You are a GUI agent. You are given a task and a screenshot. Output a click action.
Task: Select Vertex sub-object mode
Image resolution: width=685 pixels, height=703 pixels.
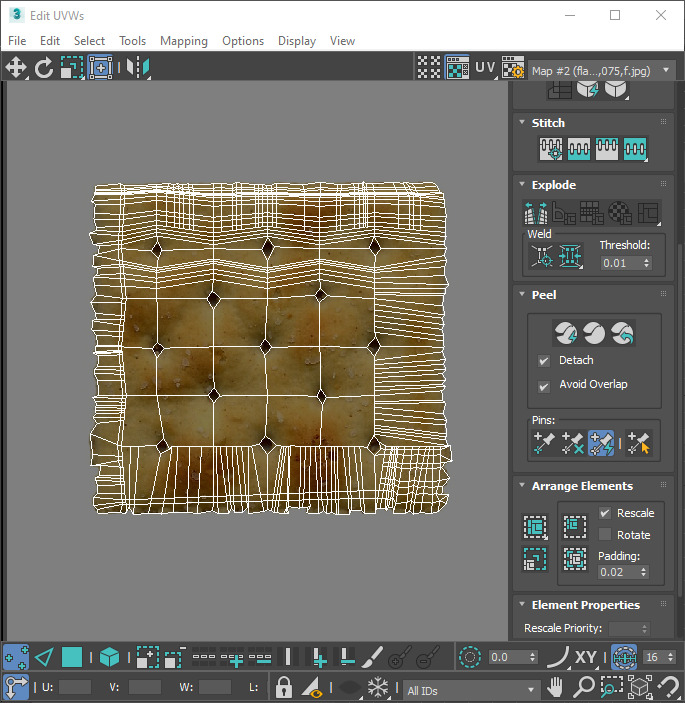[16, 657]
